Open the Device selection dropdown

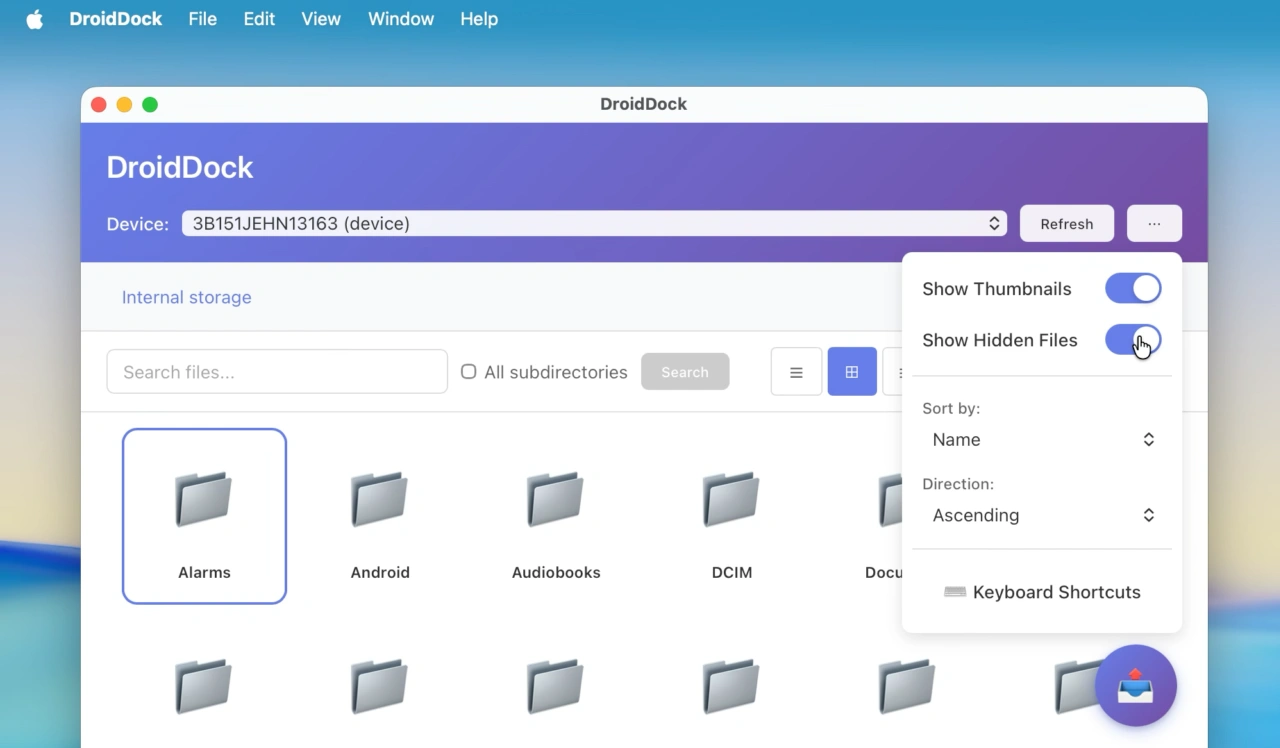click(594, 224)
